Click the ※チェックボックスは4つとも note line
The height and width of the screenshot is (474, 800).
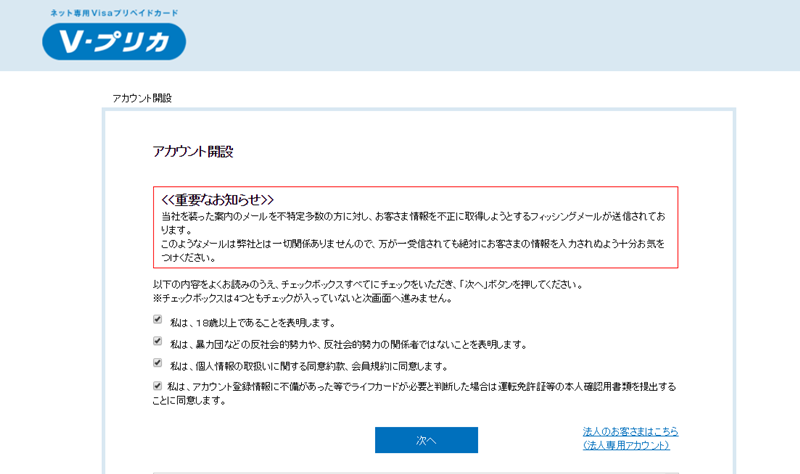[302, 298]
